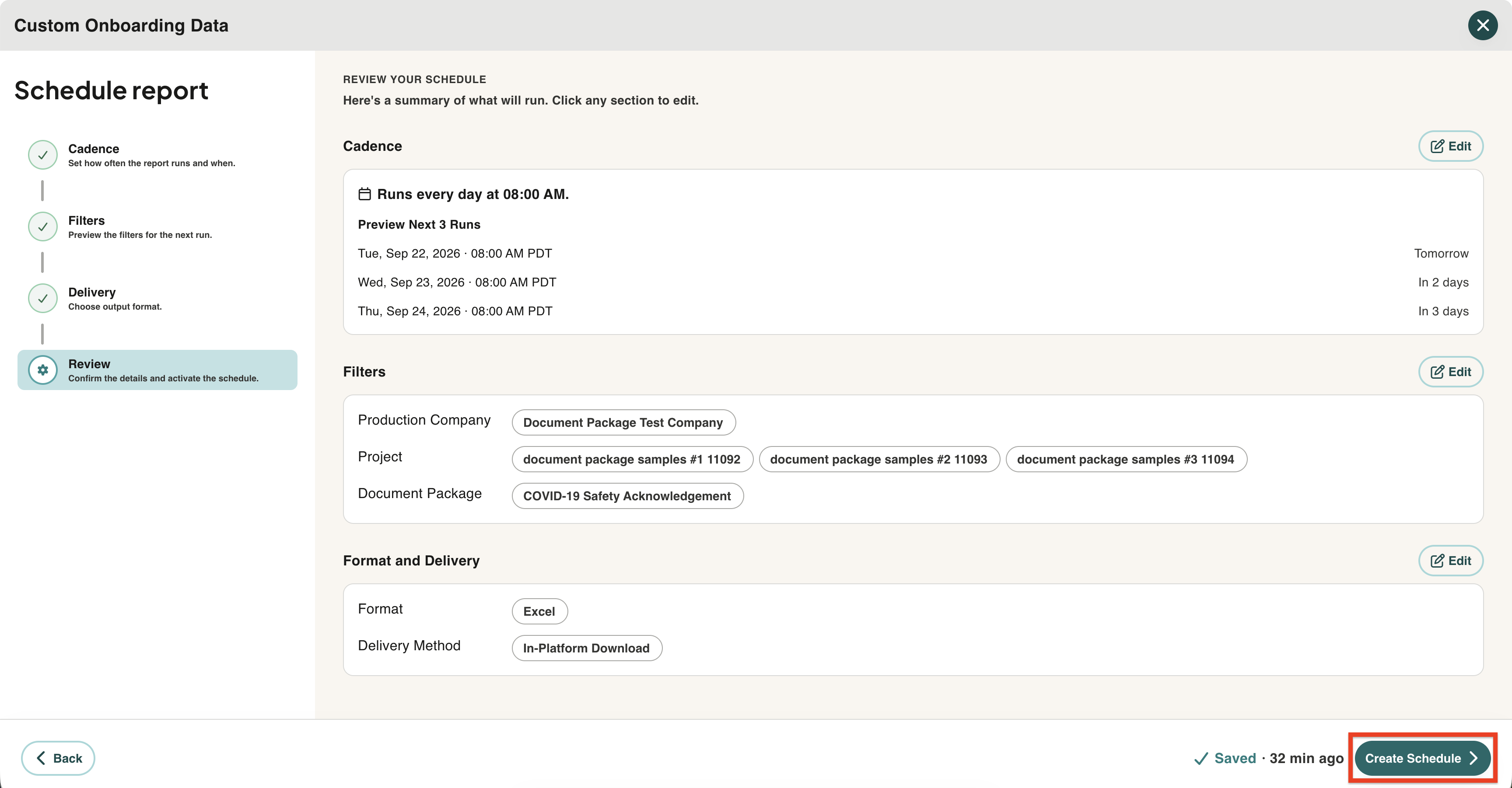Click the calendar icon beside Runs every day
This screenshot has height=788, width=1512.
click(x=364, y=194)
